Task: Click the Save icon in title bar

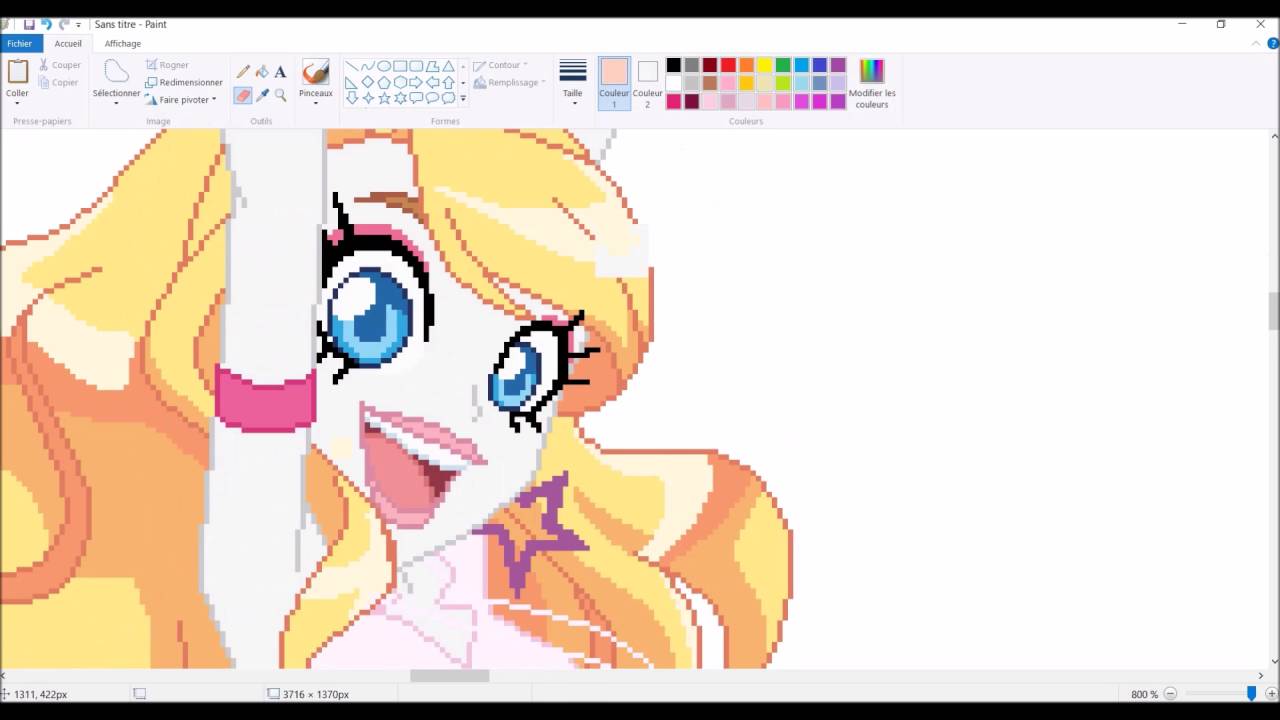Action: pos(29,24)
